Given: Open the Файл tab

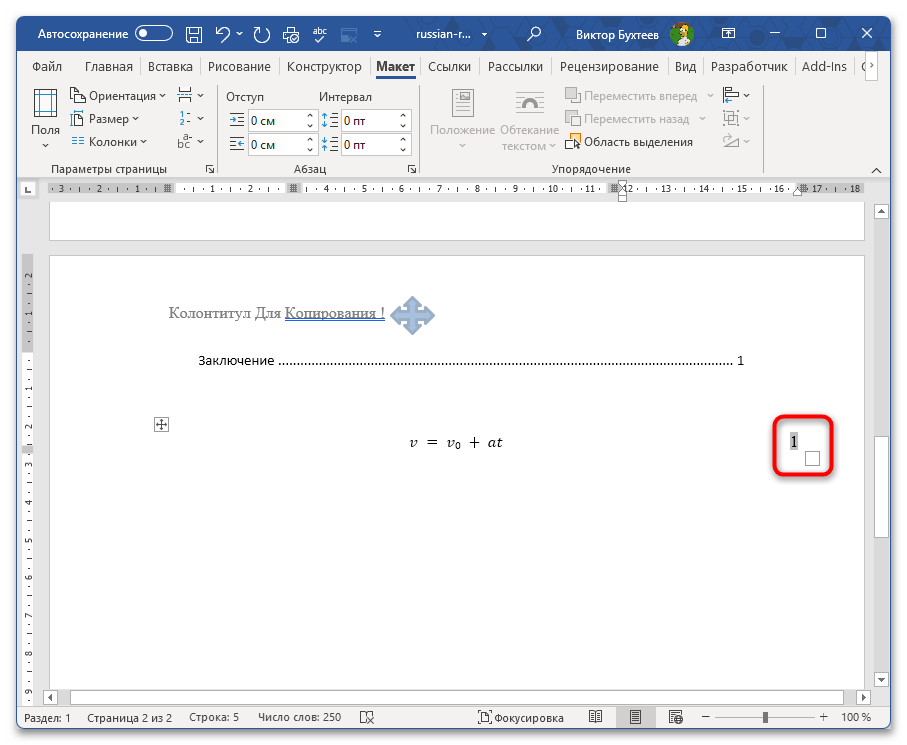Looking at the screenshot, I should tap(47, 67).
